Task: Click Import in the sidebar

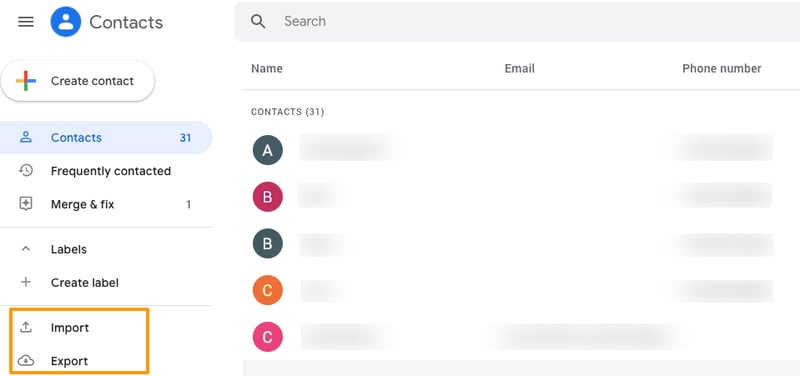Action: coord(70,328)
